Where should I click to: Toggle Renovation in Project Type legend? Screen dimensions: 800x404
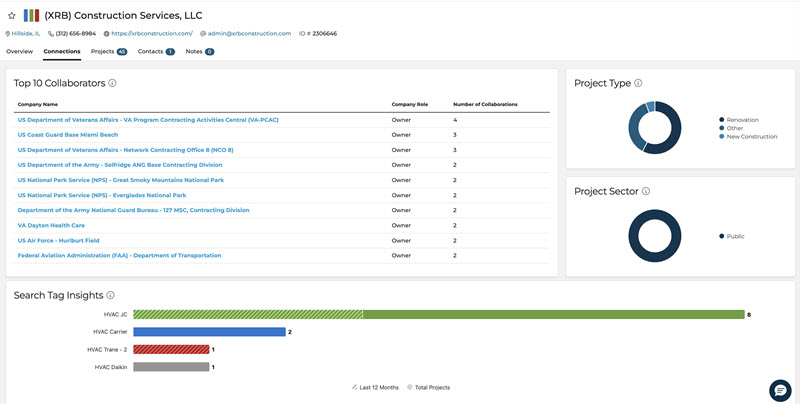click(739, 120)
